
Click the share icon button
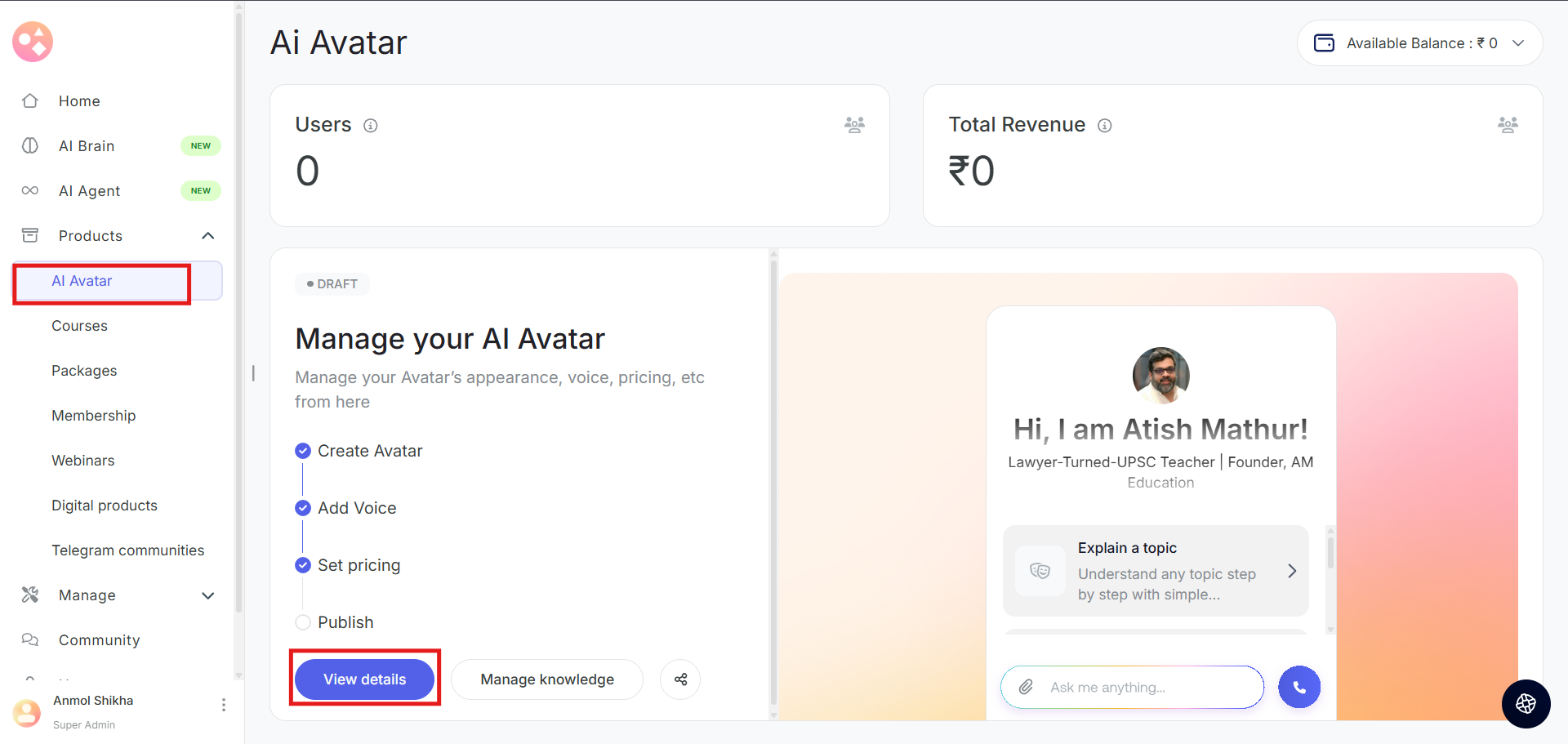click(680, 679)
